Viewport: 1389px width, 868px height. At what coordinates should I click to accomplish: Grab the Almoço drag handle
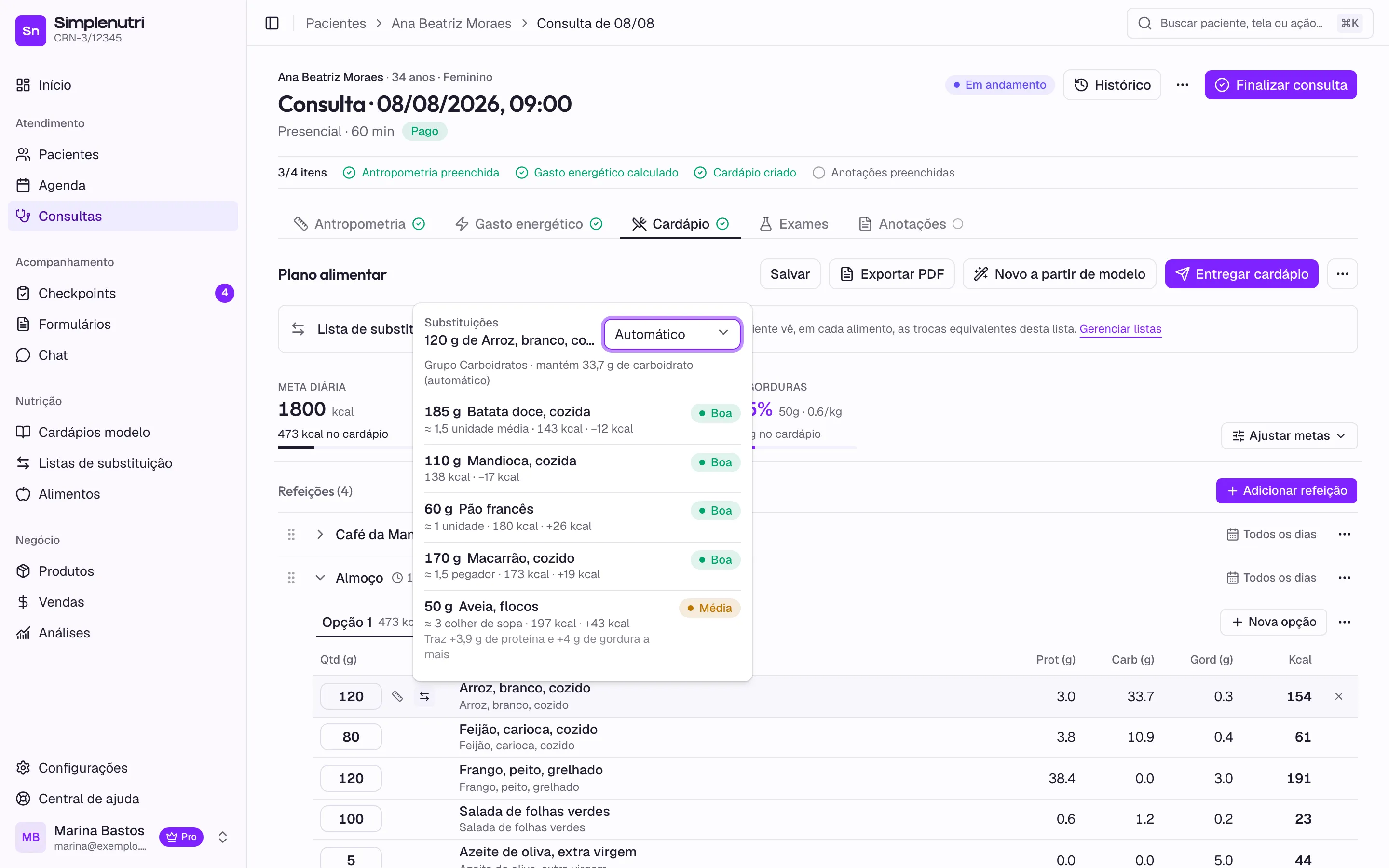click(291, 578)
